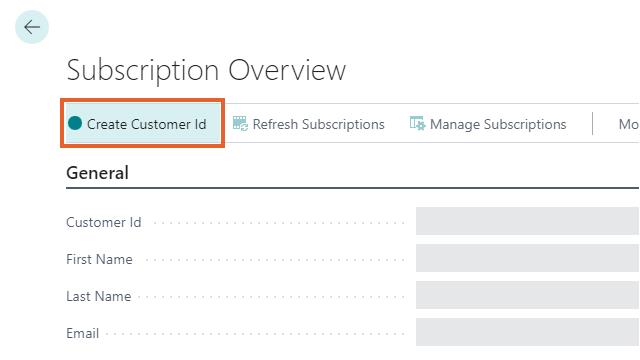Viewport: 640px width, 360px height.
Task: Click the First Name field caption
Action: point(99,259)
